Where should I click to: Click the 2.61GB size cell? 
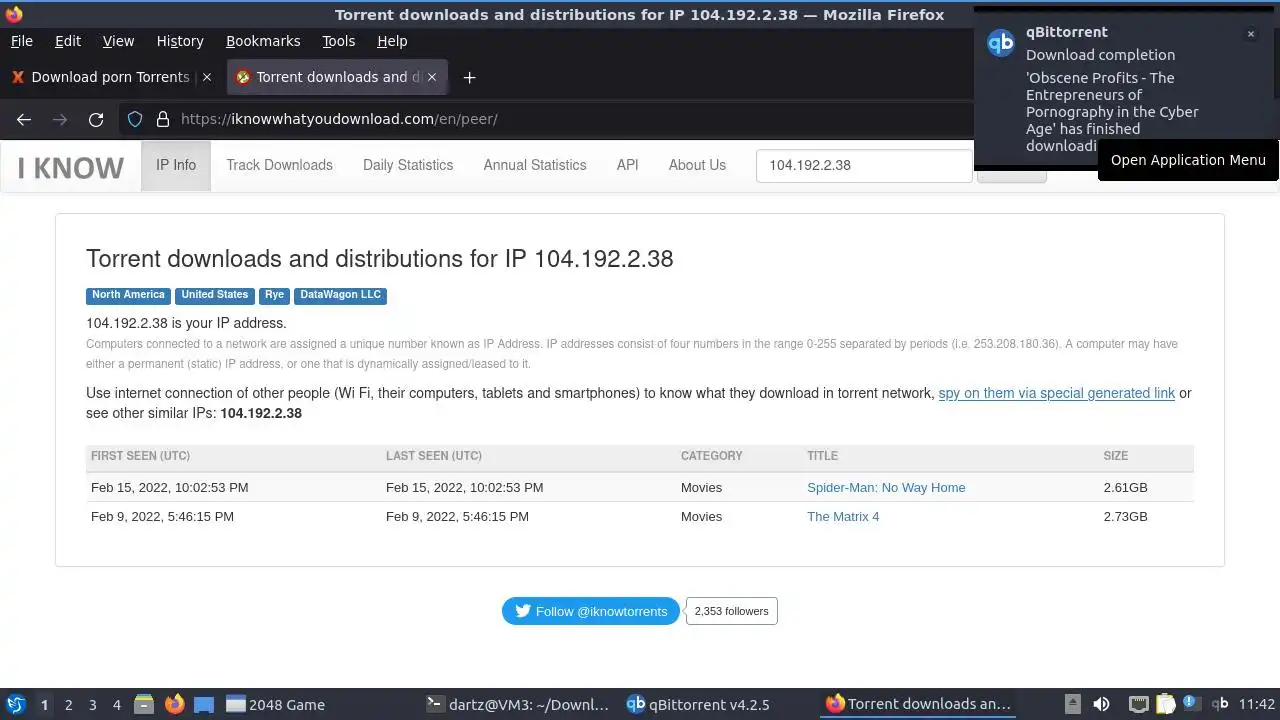click(1126, 488)
